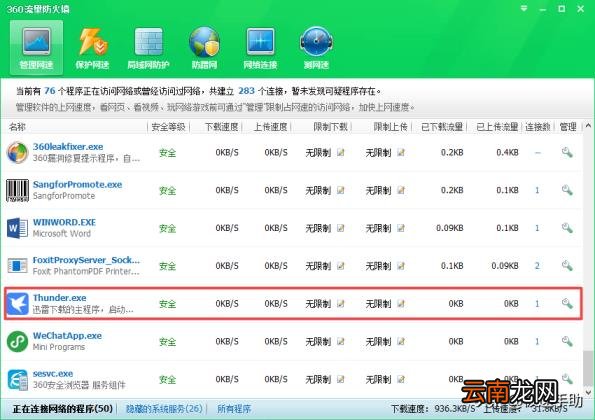This screenshot has height=420, width=595.
Task: Sort by 限制上传 column header
Action: [390, 127]
